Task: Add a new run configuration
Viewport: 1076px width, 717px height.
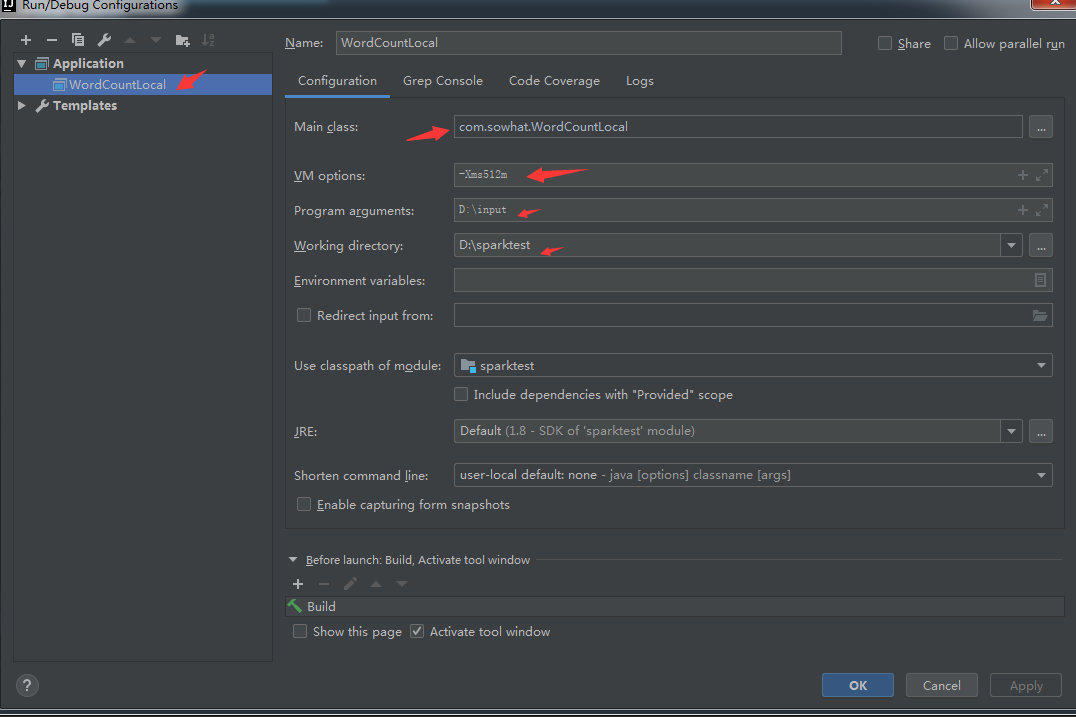Action: (26, 40)
